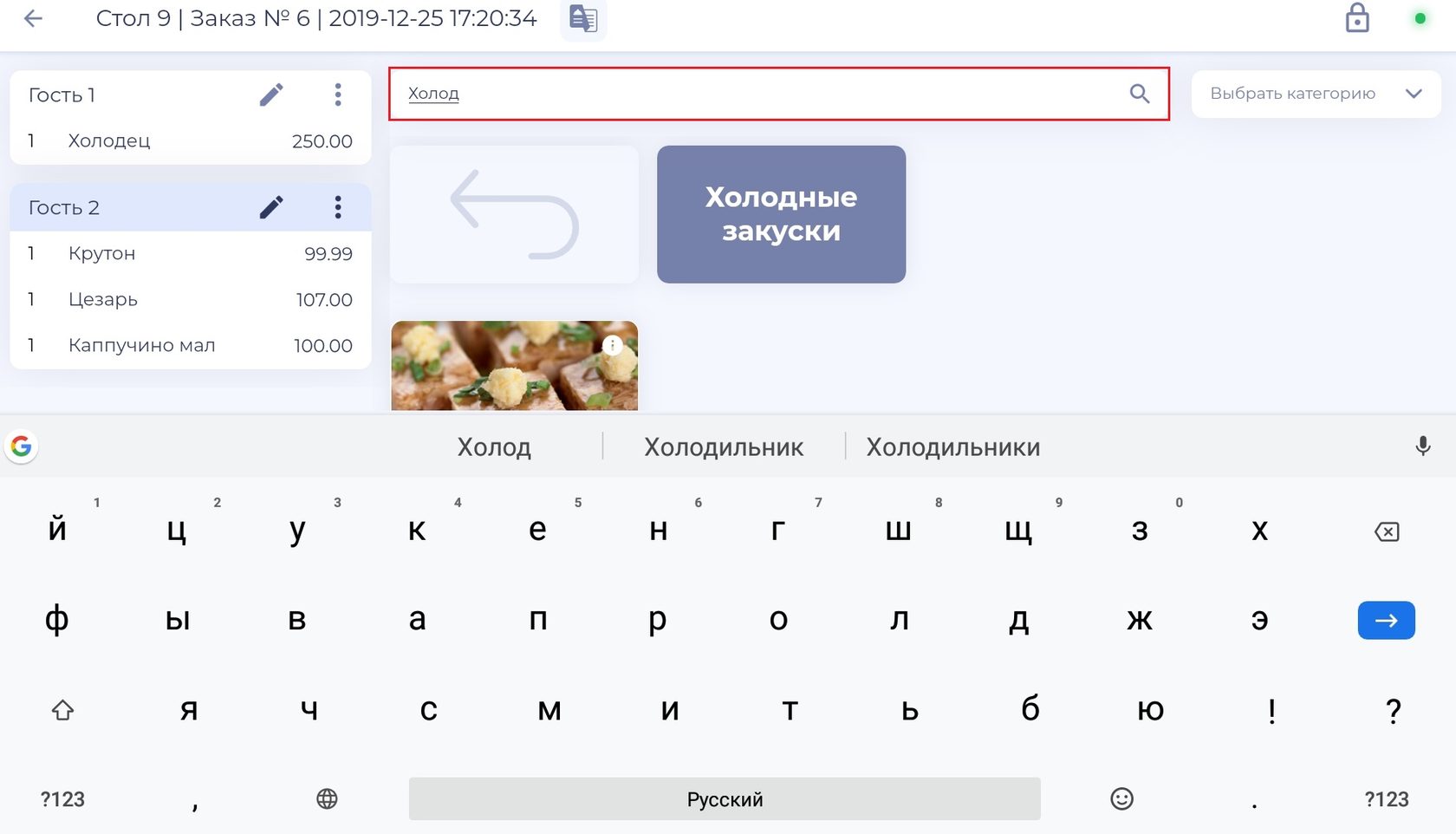
Task: Select the Каппучино мал order row
Action: [190, 345]
